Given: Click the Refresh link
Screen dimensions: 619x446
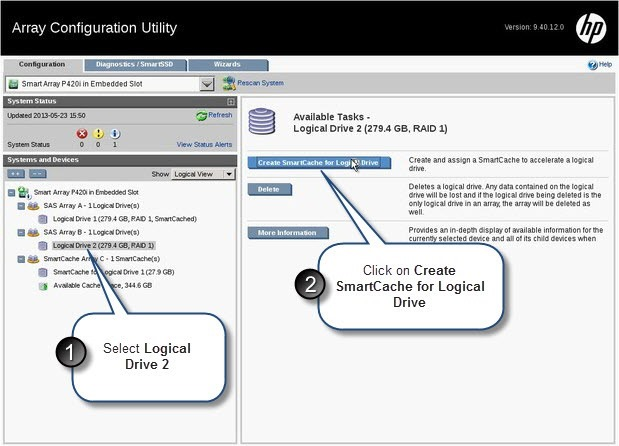Looking at the screenshot, I should (220, 115).
